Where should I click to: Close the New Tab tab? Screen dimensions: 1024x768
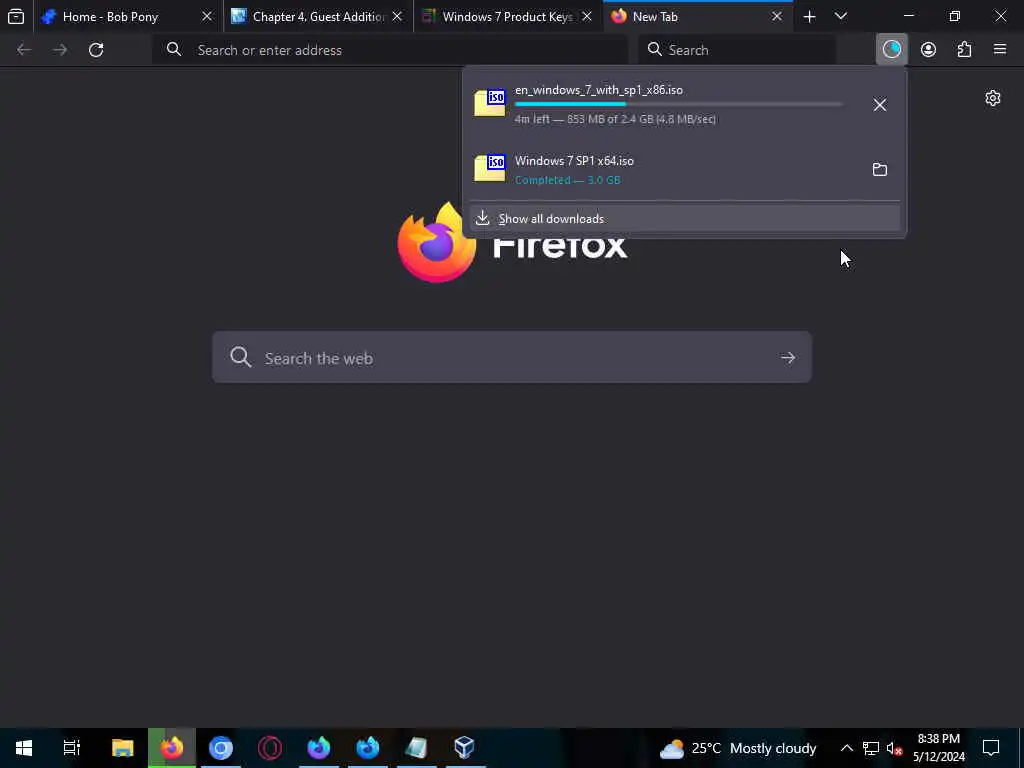pos(777,16)
